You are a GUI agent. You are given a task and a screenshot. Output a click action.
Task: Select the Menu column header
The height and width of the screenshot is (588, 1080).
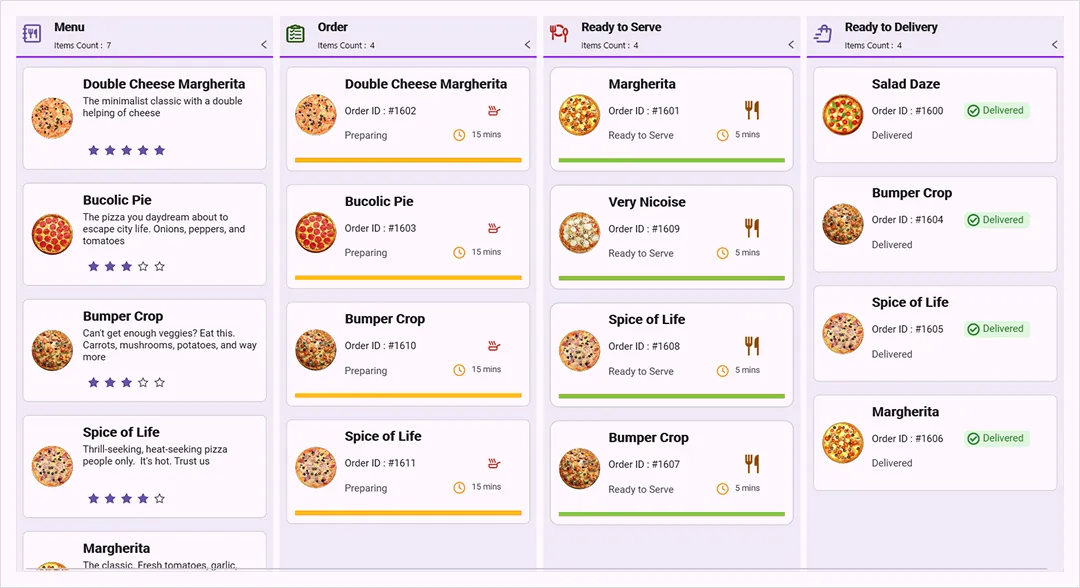[66, 28]
